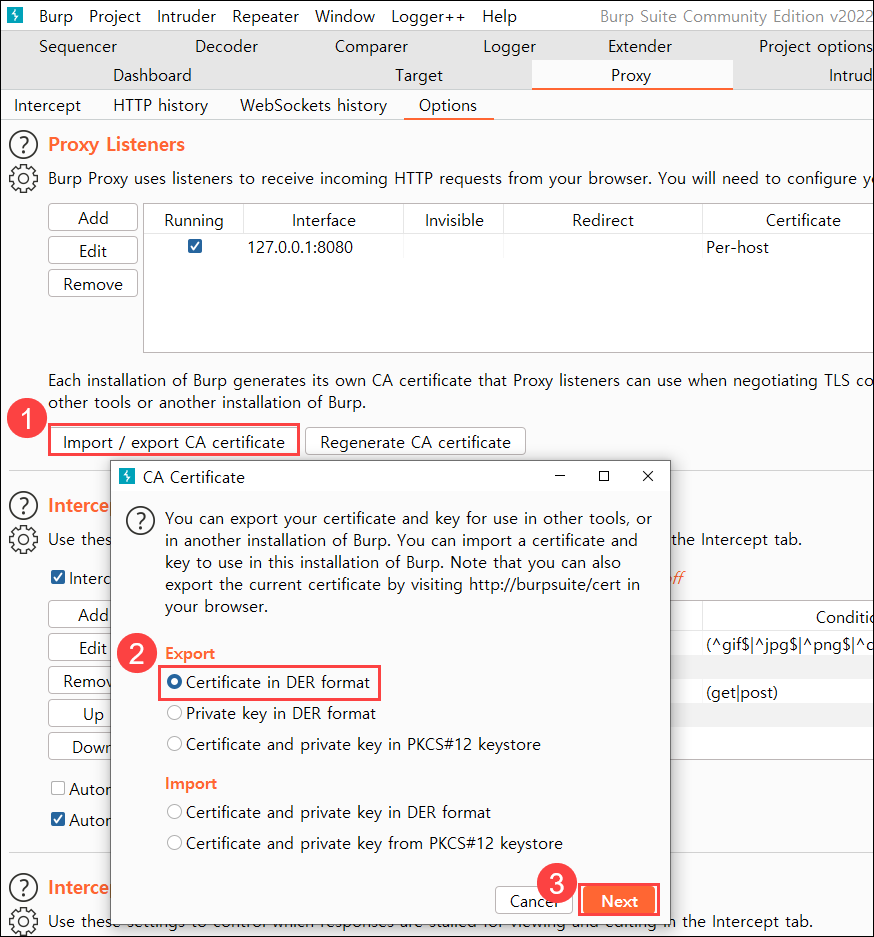This screenshot has width=874, height=937.
Task: Click the gear icon under Intercept Client Requests
Action: pos(23,540)
